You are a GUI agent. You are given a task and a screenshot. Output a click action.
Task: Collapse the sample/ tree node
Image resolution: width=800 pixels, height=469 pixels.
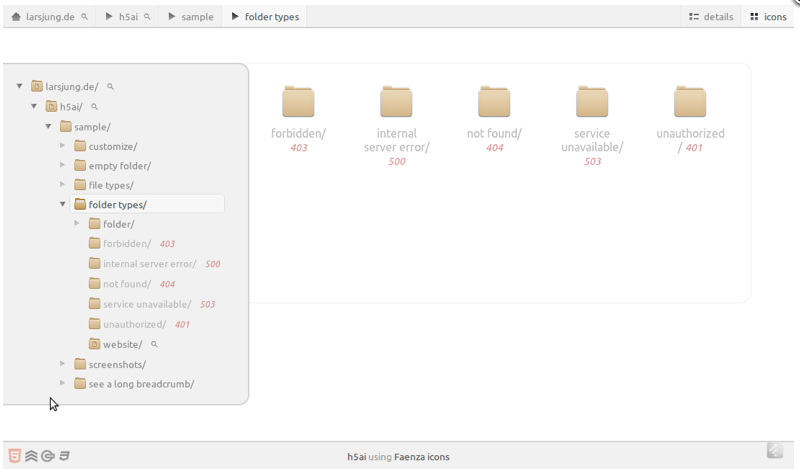[48, 127]
